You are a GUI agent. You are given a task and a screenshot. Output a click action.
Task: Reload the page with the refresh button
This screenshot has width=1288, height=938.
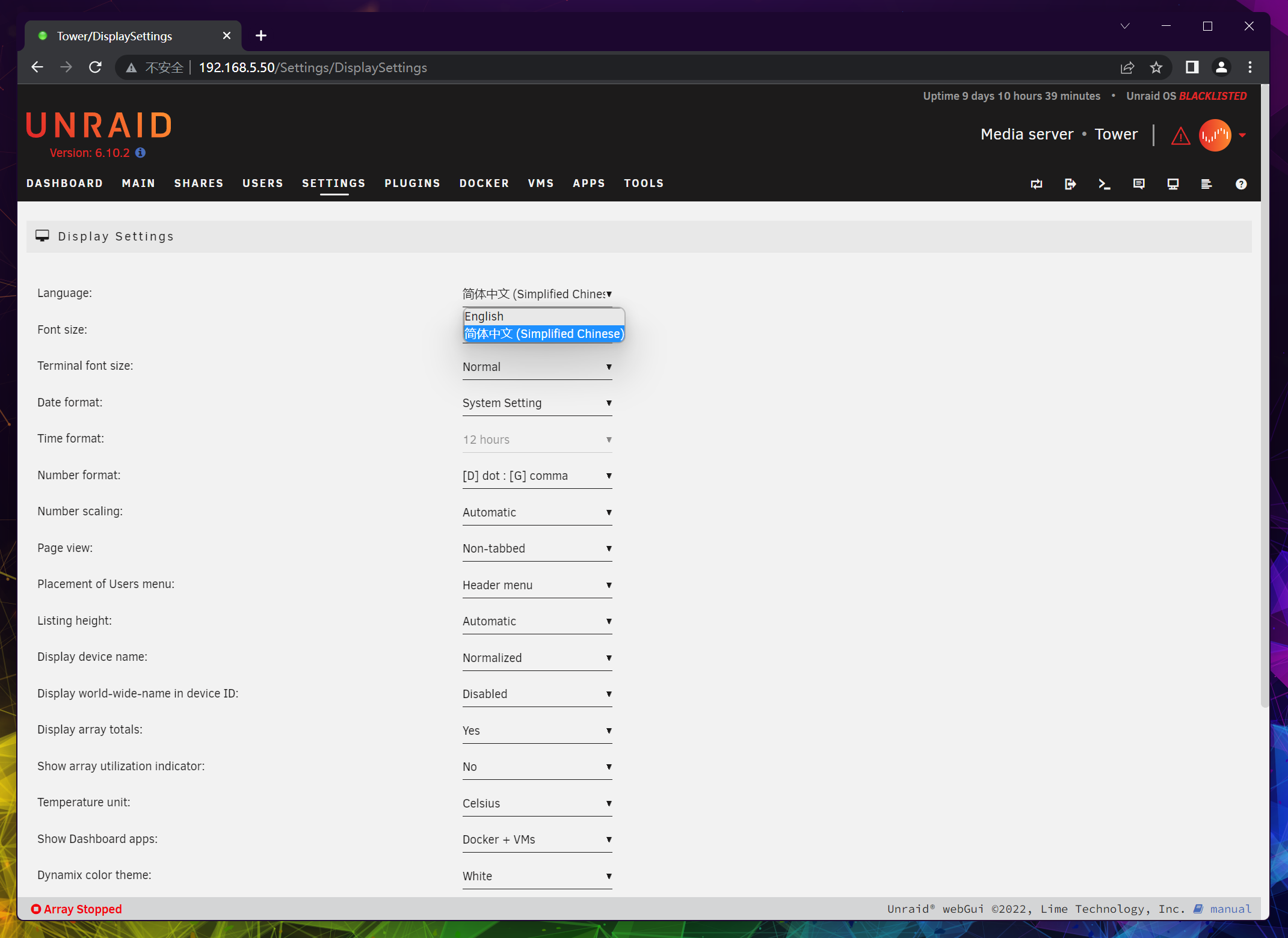(95, 67)
